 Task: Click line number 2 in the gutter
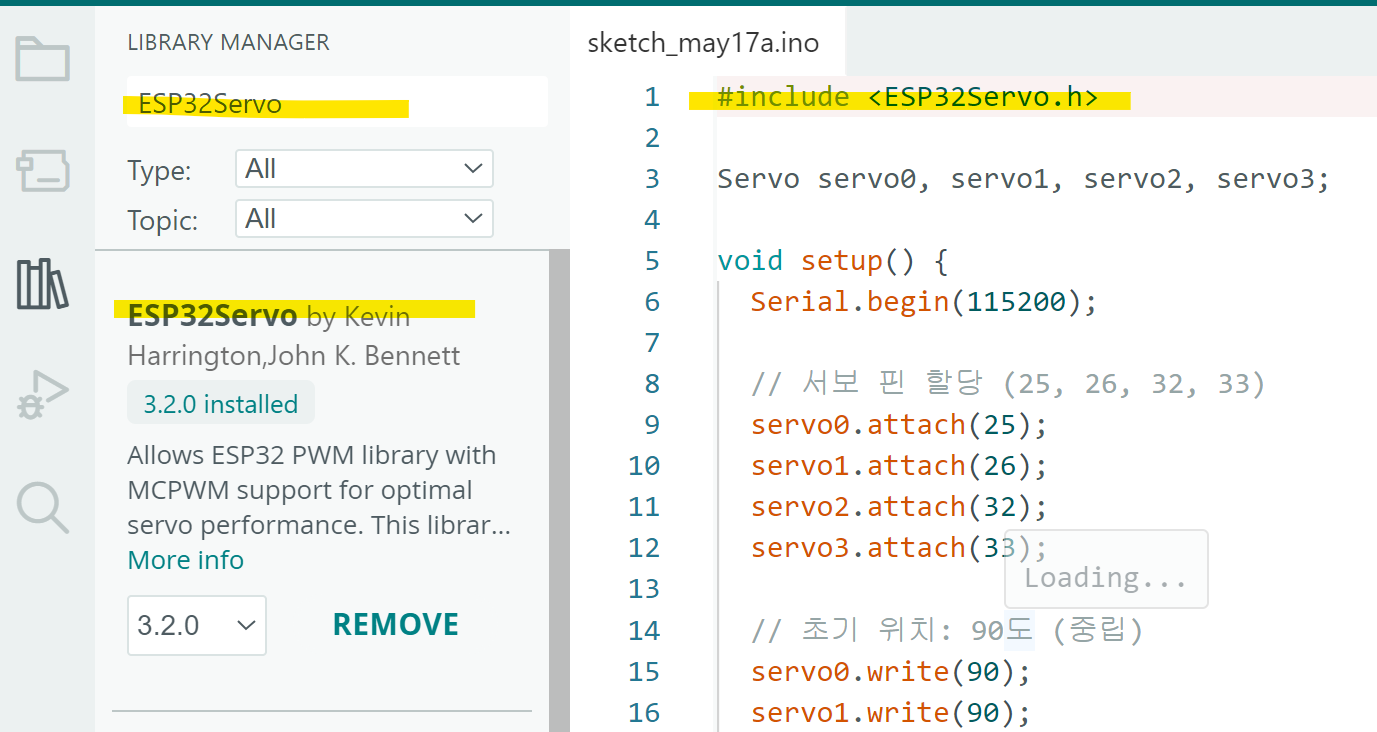click(x=653, y=138)
